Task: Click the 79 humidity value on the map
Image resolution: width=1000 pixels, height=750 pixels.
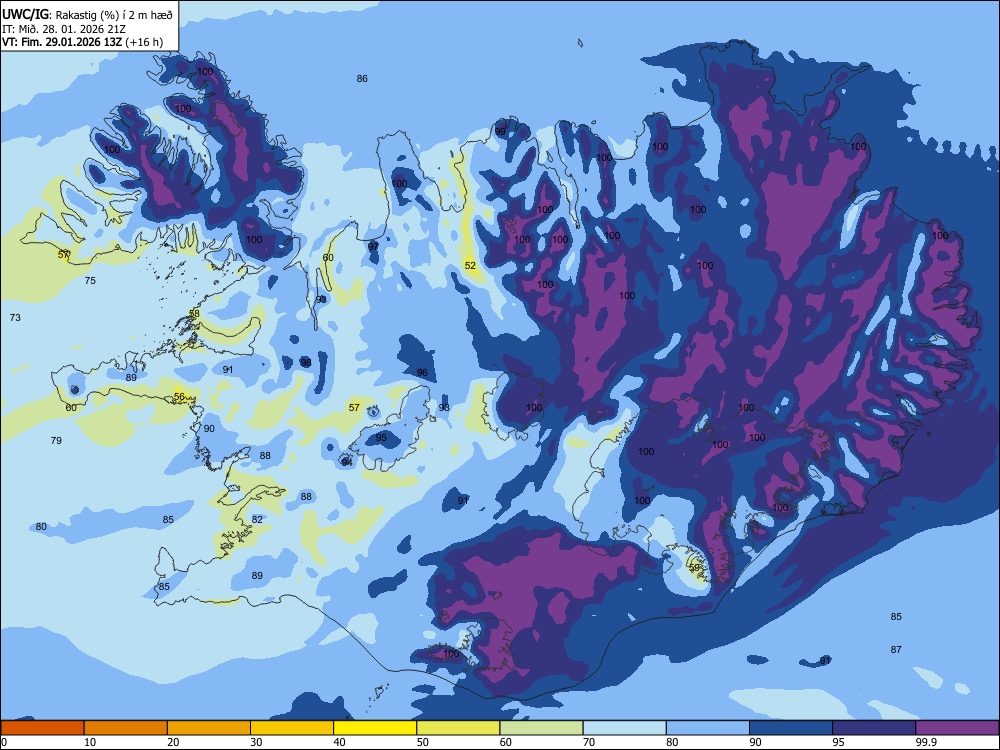Action: coord(56,440)
